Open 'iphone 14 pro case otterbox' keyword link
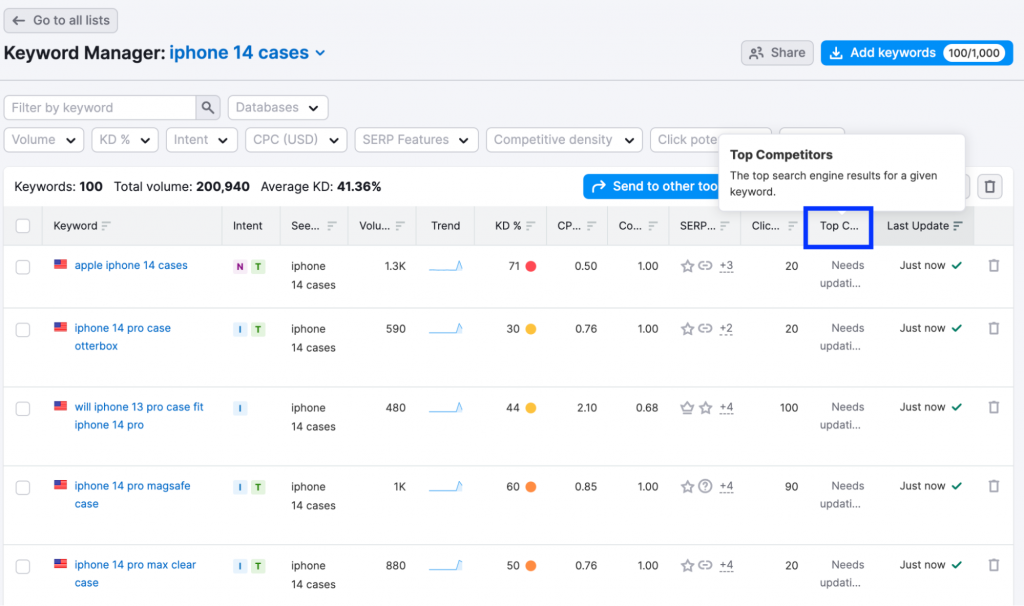Image resolution: width=1024 pixels, height=606 pixels. point(122,337)
